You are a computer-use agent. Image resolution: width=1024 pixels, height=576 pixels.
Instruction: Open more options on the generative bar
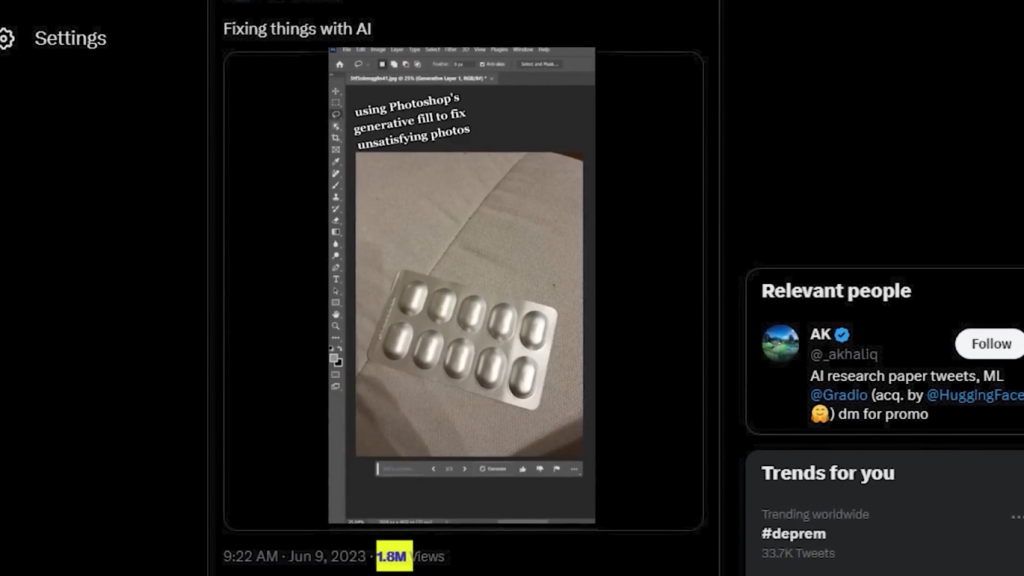coord(574,469)
